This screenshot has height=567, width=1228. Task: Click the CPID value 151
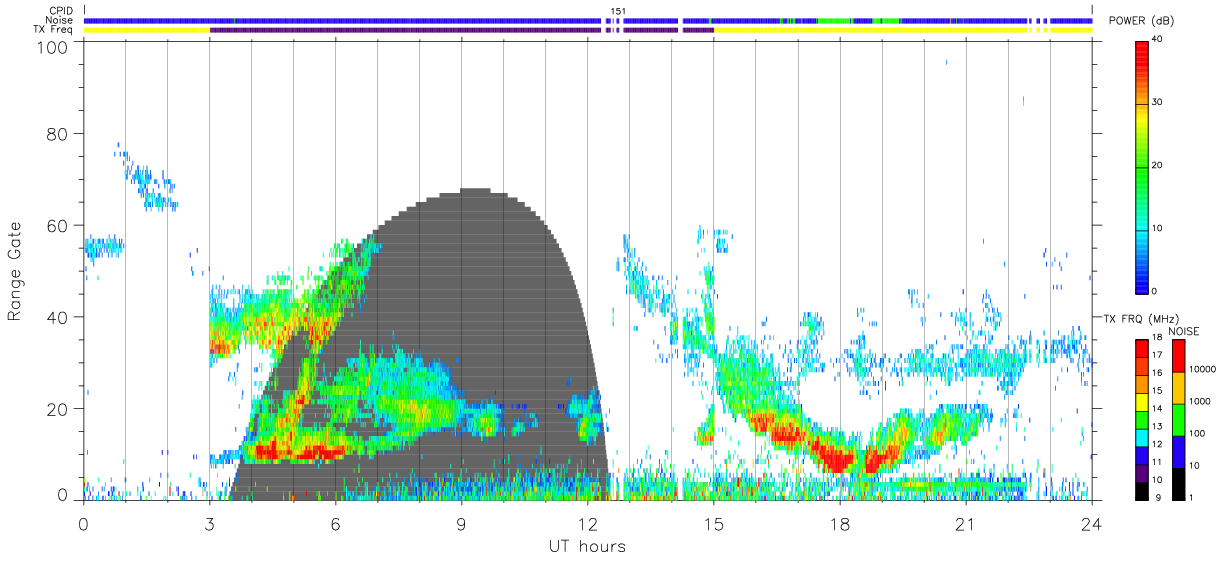[x=619, y=11]
